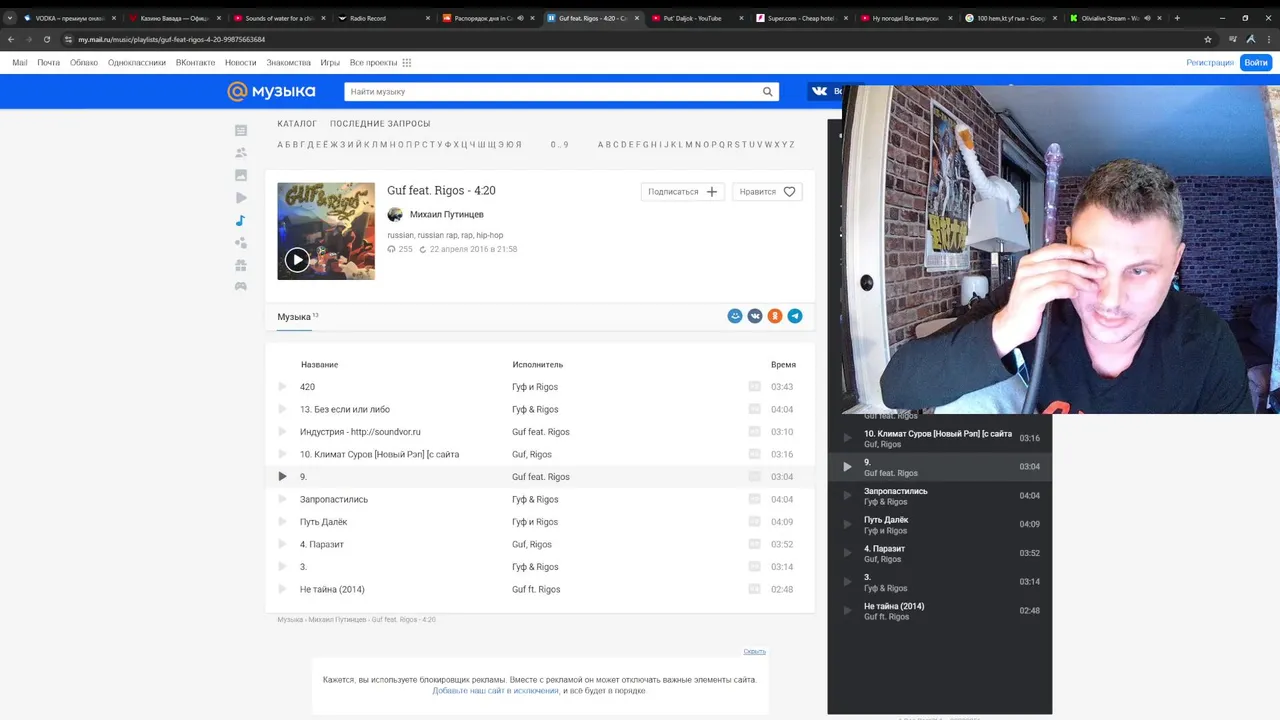This screenshot has width=1280, height=720.
Task: Play 4. Паразит in the main list
Action: point(282,544)
